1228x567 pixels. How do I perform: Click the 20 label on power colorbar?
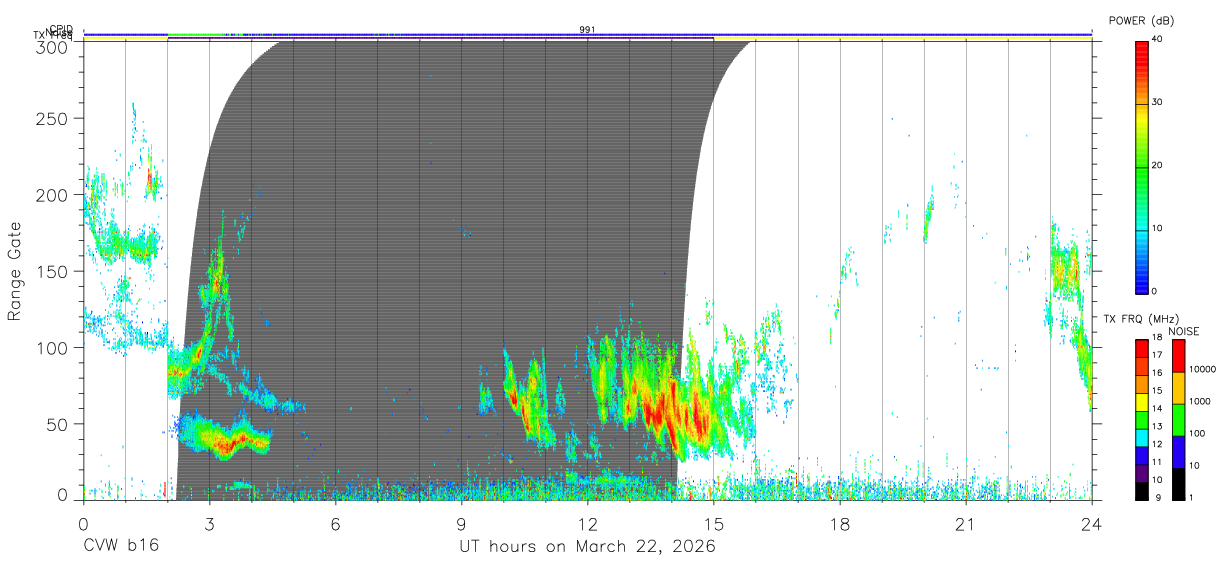(1157, 165)
